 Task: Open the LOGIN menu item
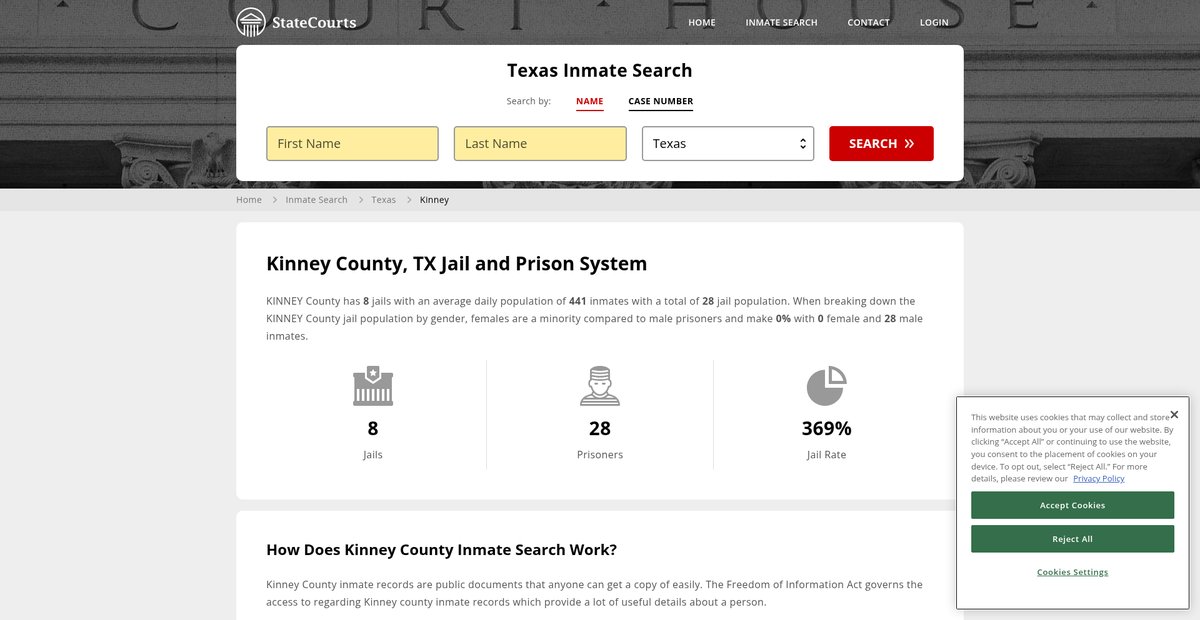934,22
